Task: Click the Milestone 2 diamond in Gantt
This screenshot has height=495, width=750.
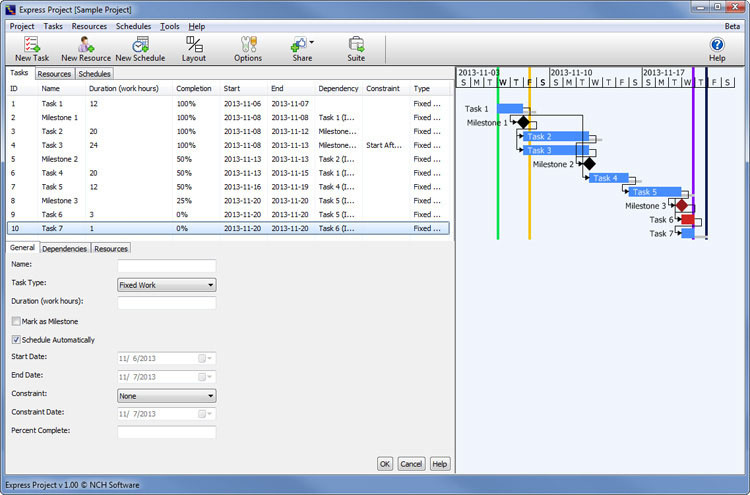Action: pyautogui.click(x=589, y=164)
